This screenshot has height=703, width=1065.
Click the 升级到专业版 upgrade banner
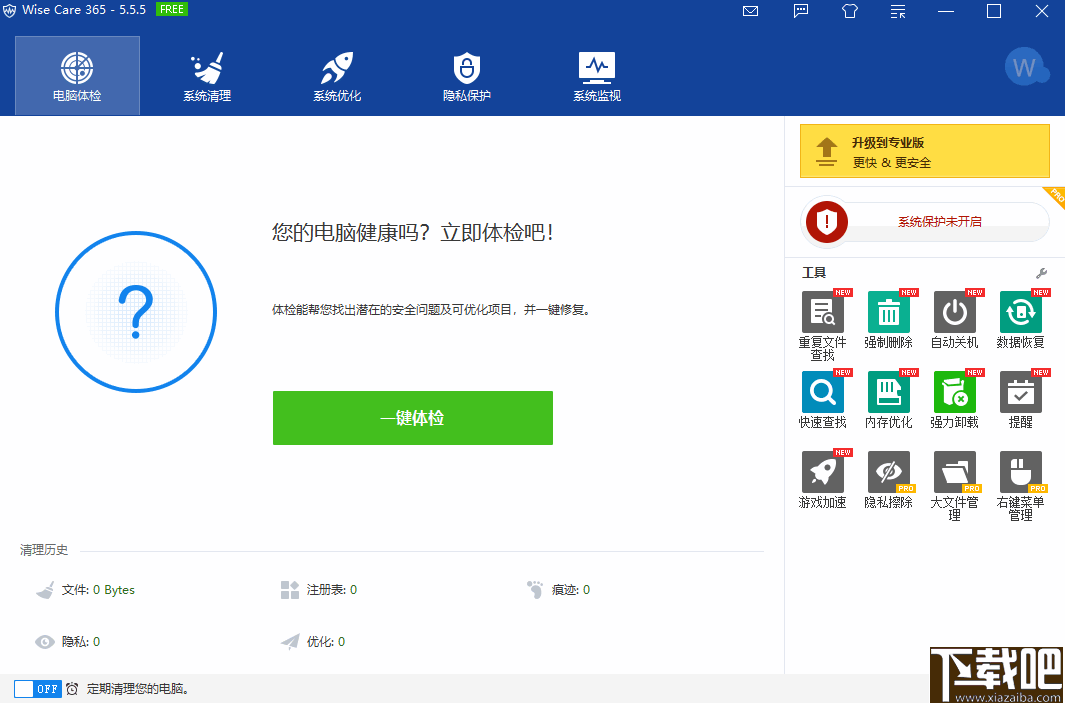pos(924,151)
